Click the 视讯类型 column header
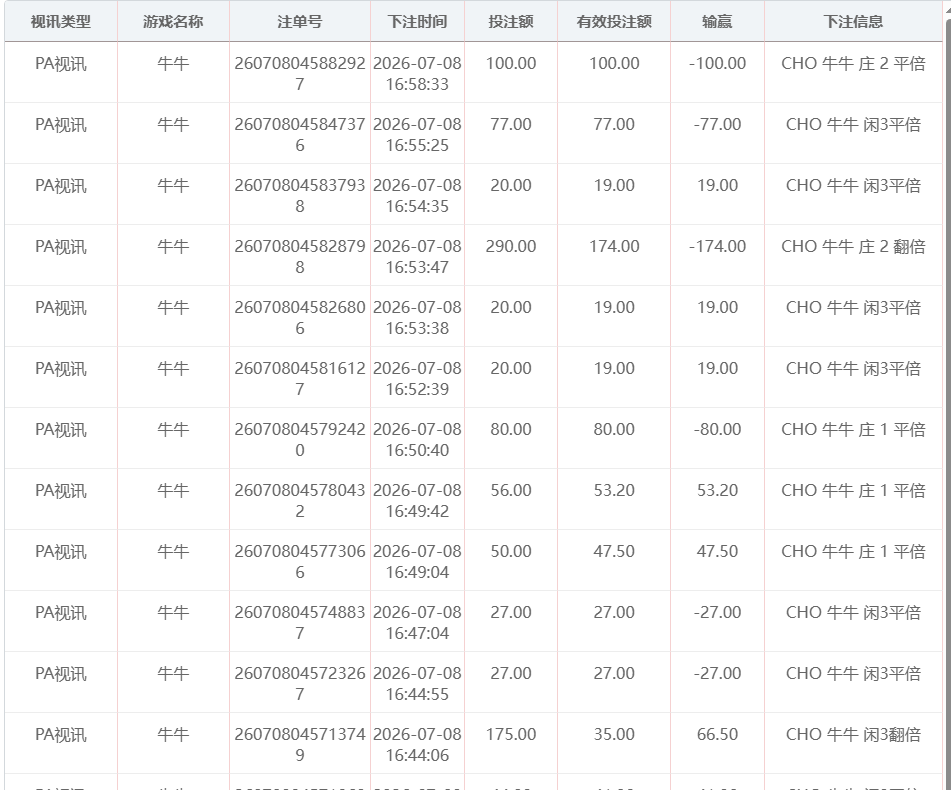 click(61, 22)
